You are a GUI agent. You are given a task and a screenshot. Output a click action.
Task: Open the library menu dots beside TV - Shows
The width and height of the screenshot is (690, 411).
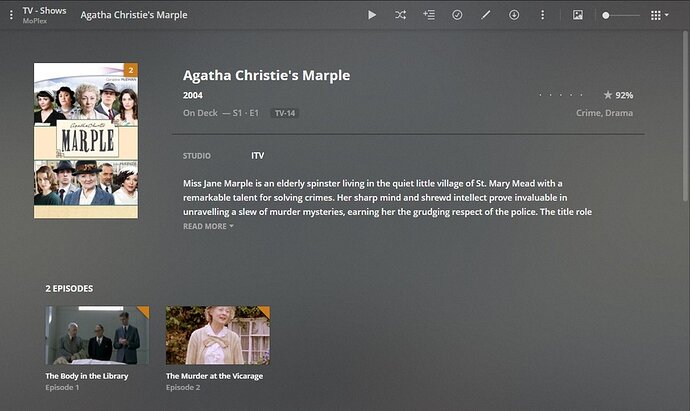tap(11, 15)
